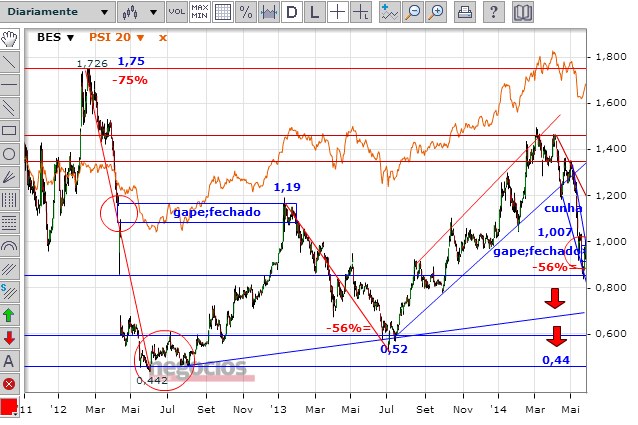Viewport: 638px width, 425px height.
Task: Toggle the L logarithmic scale button
Action: coord(314,12)
